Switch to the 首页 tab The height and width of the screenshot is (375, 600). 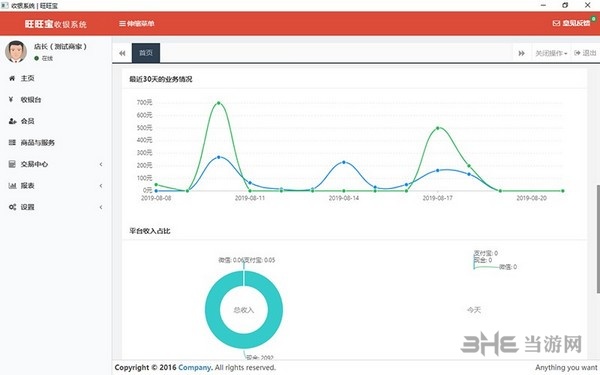(x=146, y=53)
